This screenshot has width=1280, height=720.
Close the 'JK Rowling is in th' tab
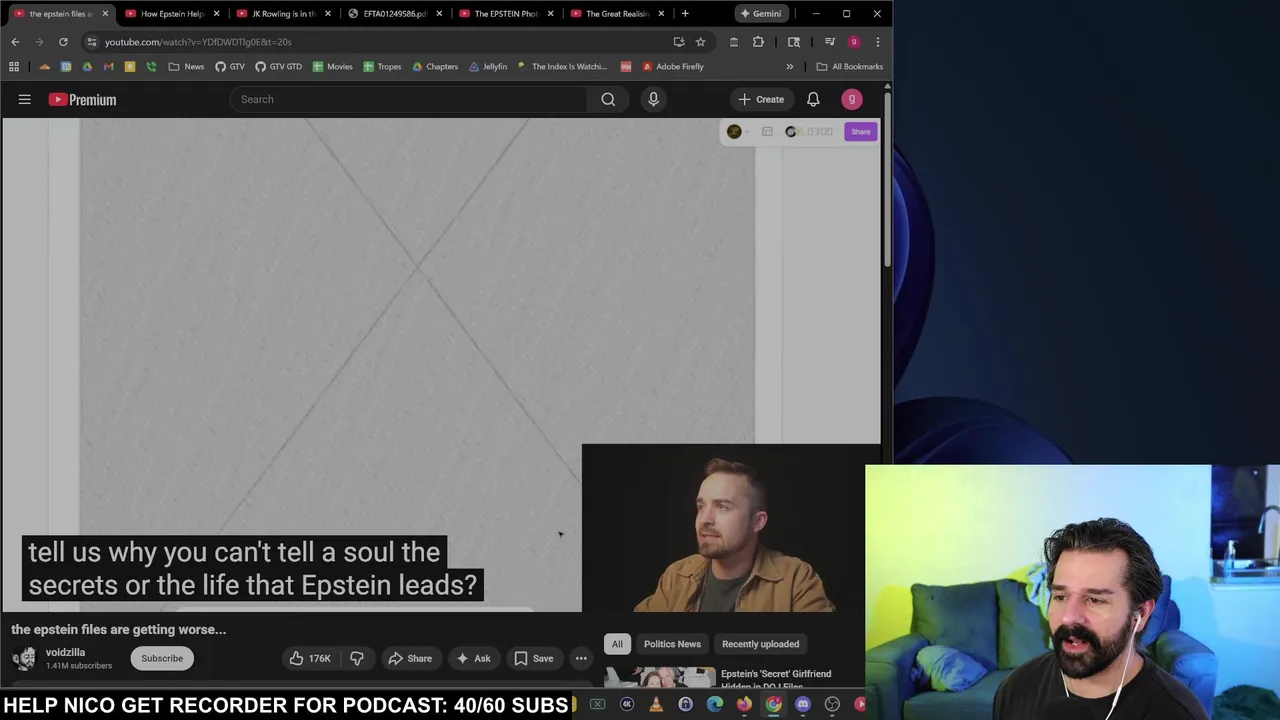[x=327, y=14]
